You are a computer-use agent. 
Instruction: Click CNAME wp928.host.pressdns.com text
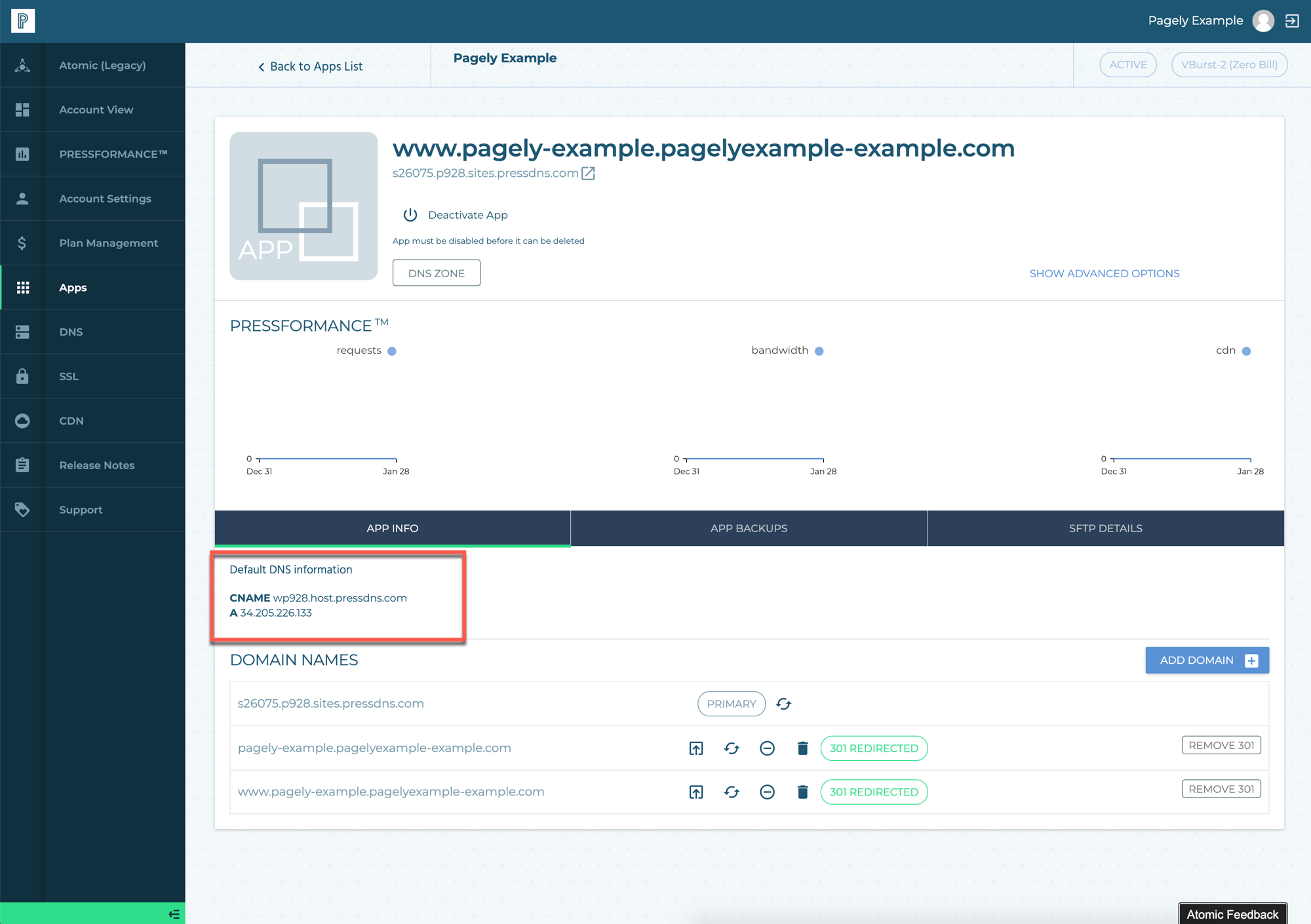click(318, 598)
